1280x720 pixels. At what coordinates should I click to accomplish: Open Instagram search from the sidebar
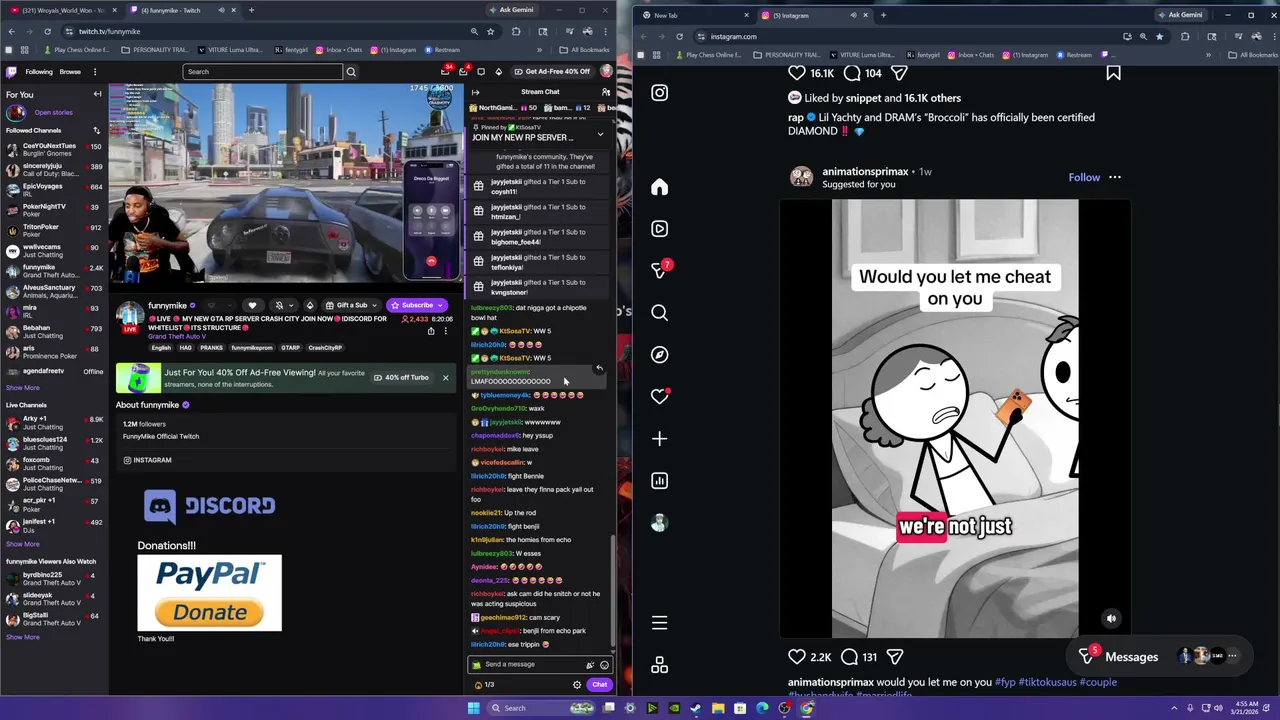(x=659, y=313)
